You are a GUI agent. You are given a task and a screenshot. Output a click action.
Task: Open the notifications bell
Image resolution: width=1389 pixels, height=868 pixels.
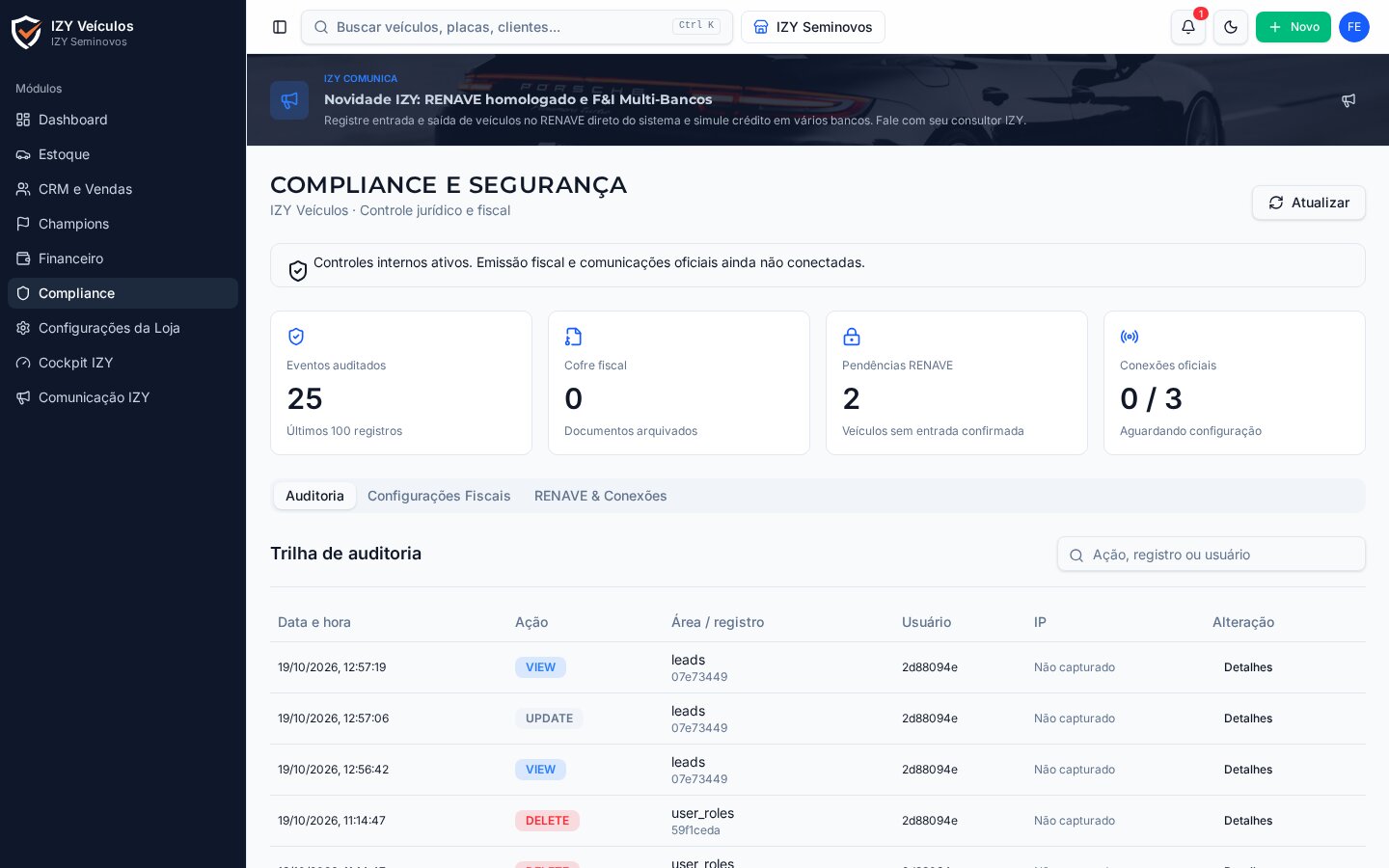[1188, 27]
